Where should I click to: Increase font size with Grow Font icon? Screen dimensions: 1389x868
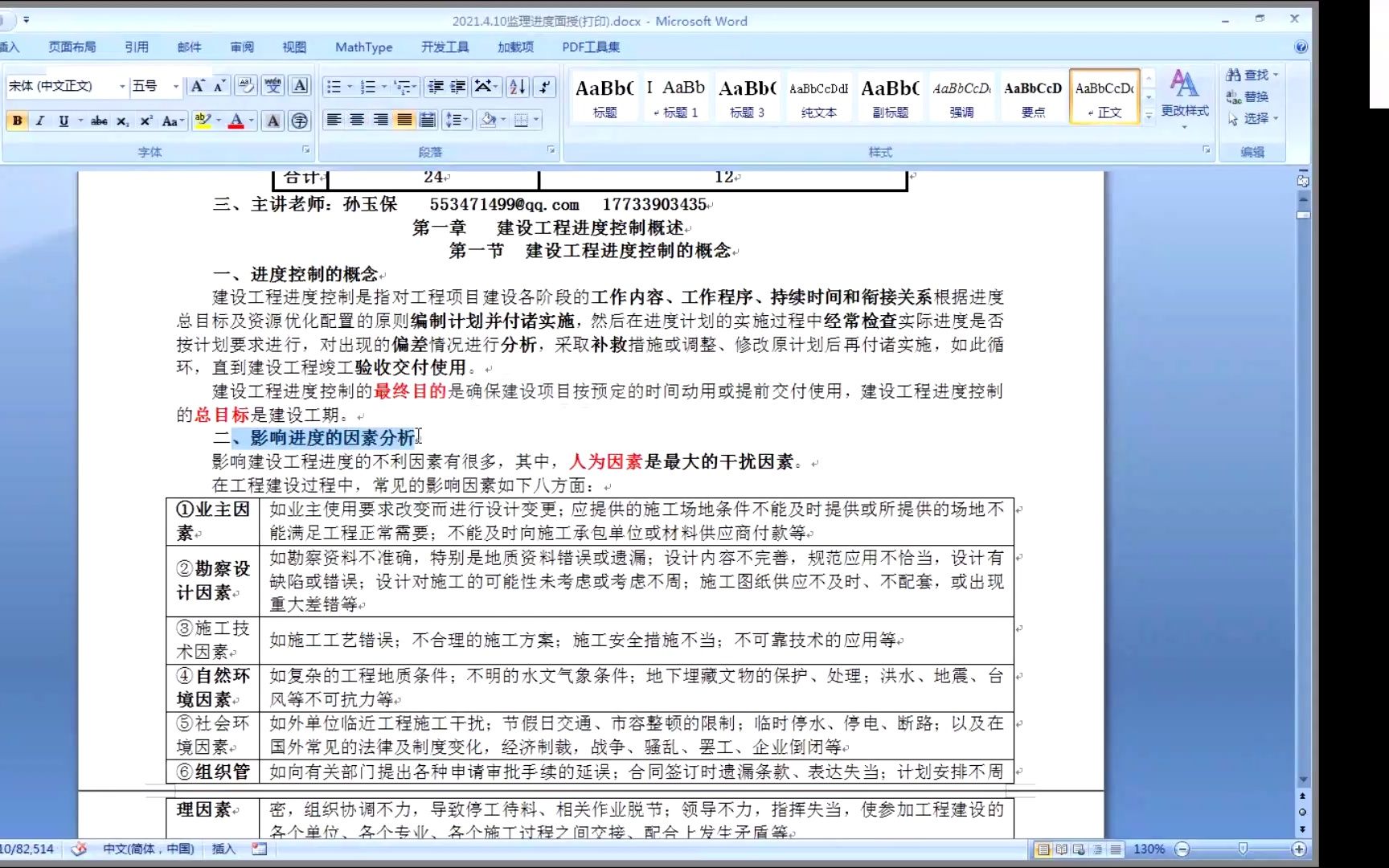197,86
